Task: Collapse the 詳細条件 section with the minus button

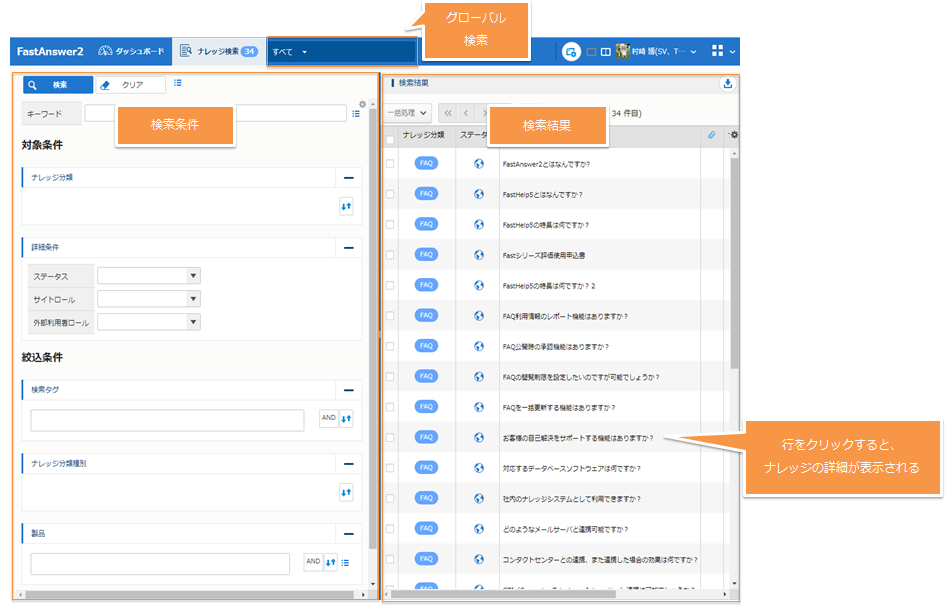Action: tap(348, 247)
